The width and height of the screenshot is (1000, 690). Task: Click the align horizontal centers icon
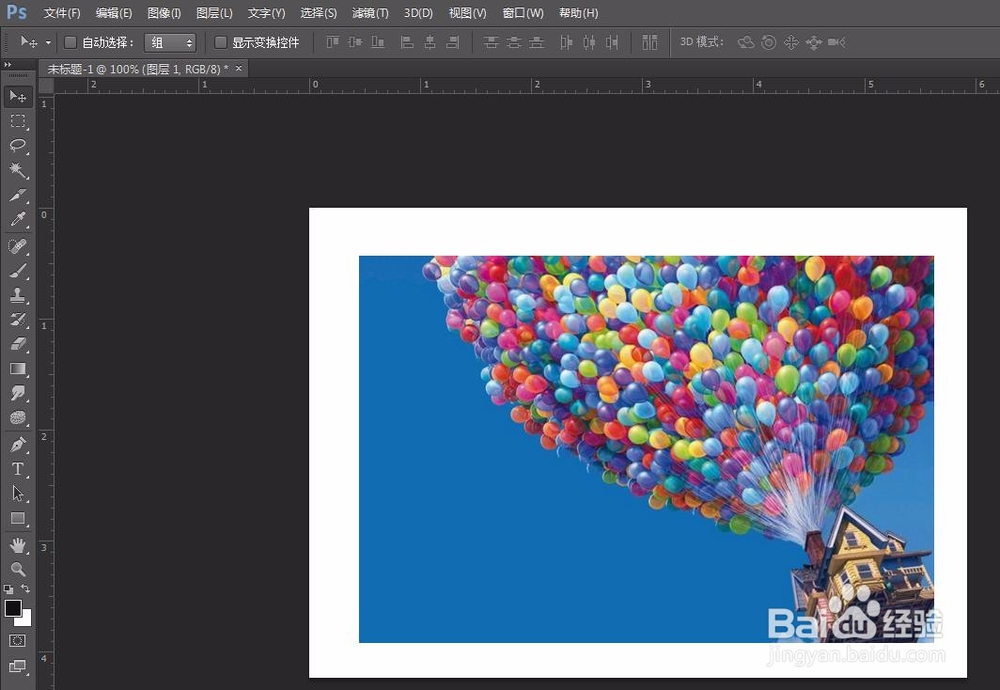430,43
